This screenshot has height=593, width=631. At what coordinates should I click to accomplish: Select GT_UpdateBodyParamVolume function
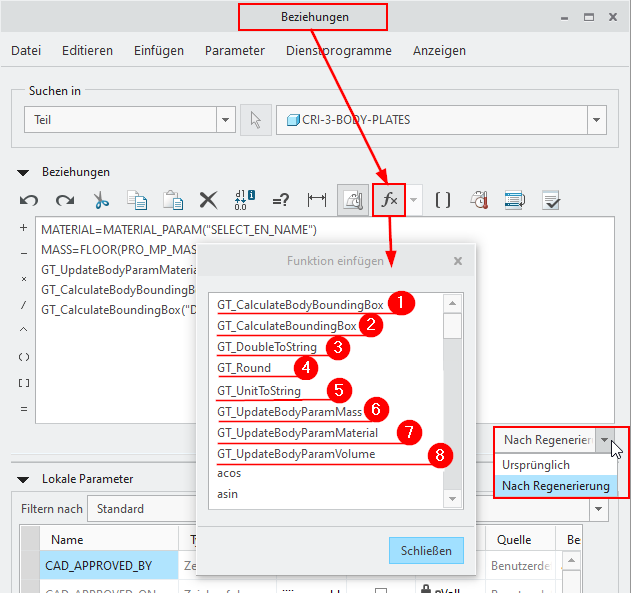click(x=296, y=454)
